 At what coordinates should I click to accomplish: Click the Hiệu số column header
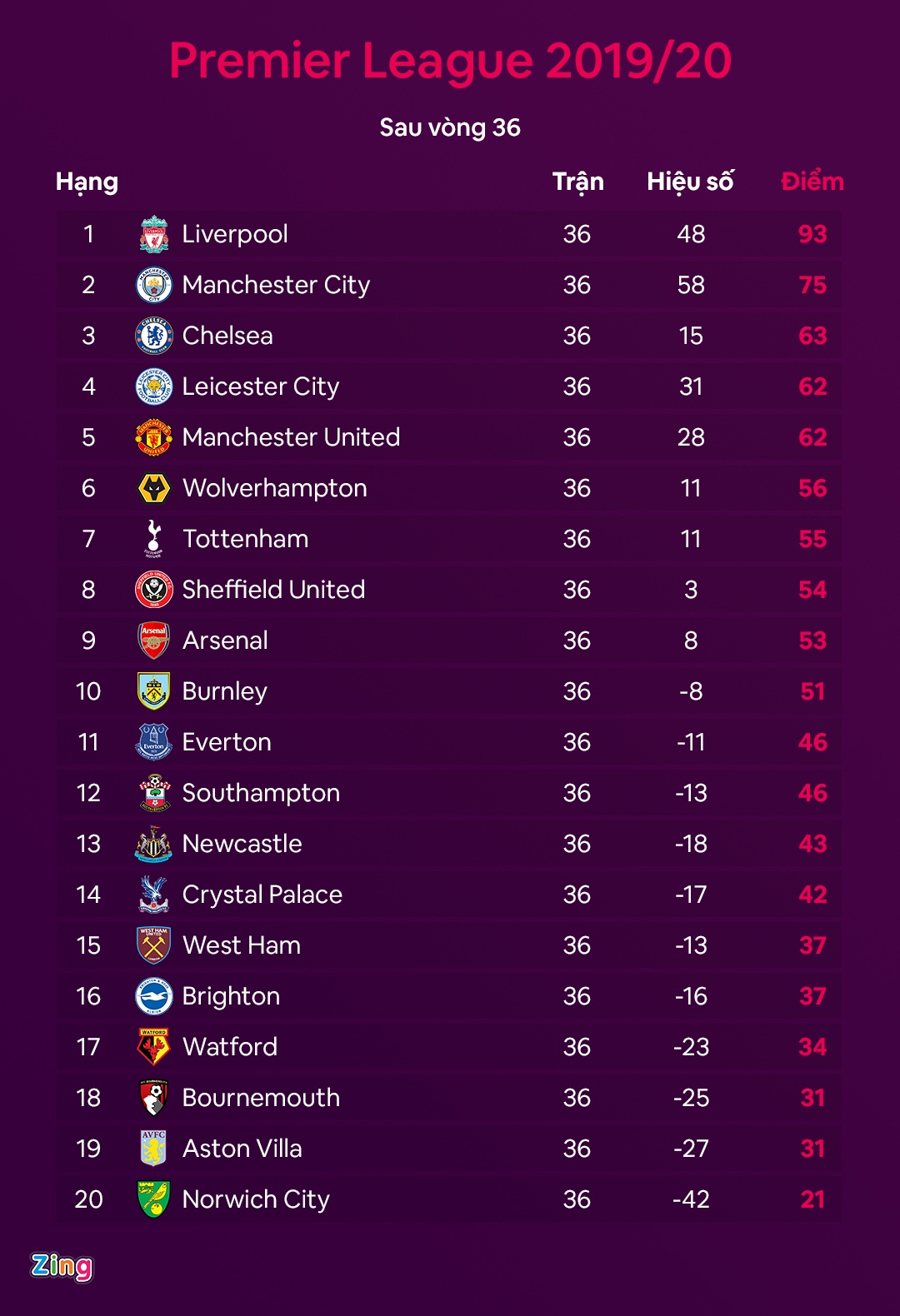(690, 182)
